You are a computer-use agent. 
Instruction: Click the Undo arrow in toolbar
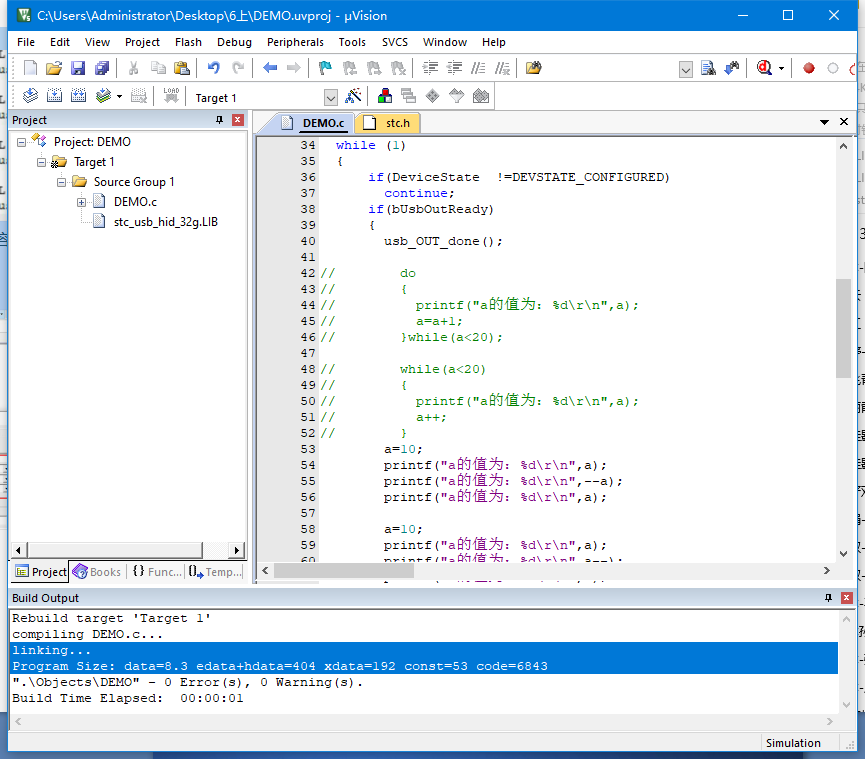point(213,68)
